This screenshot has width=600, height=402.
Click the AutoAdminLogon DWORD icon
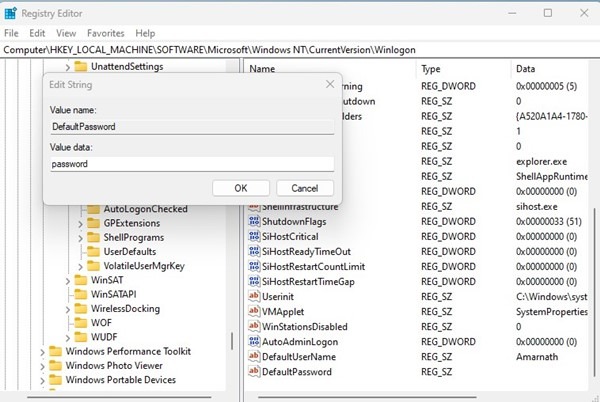pyautogui.click(x=254, y=341)
